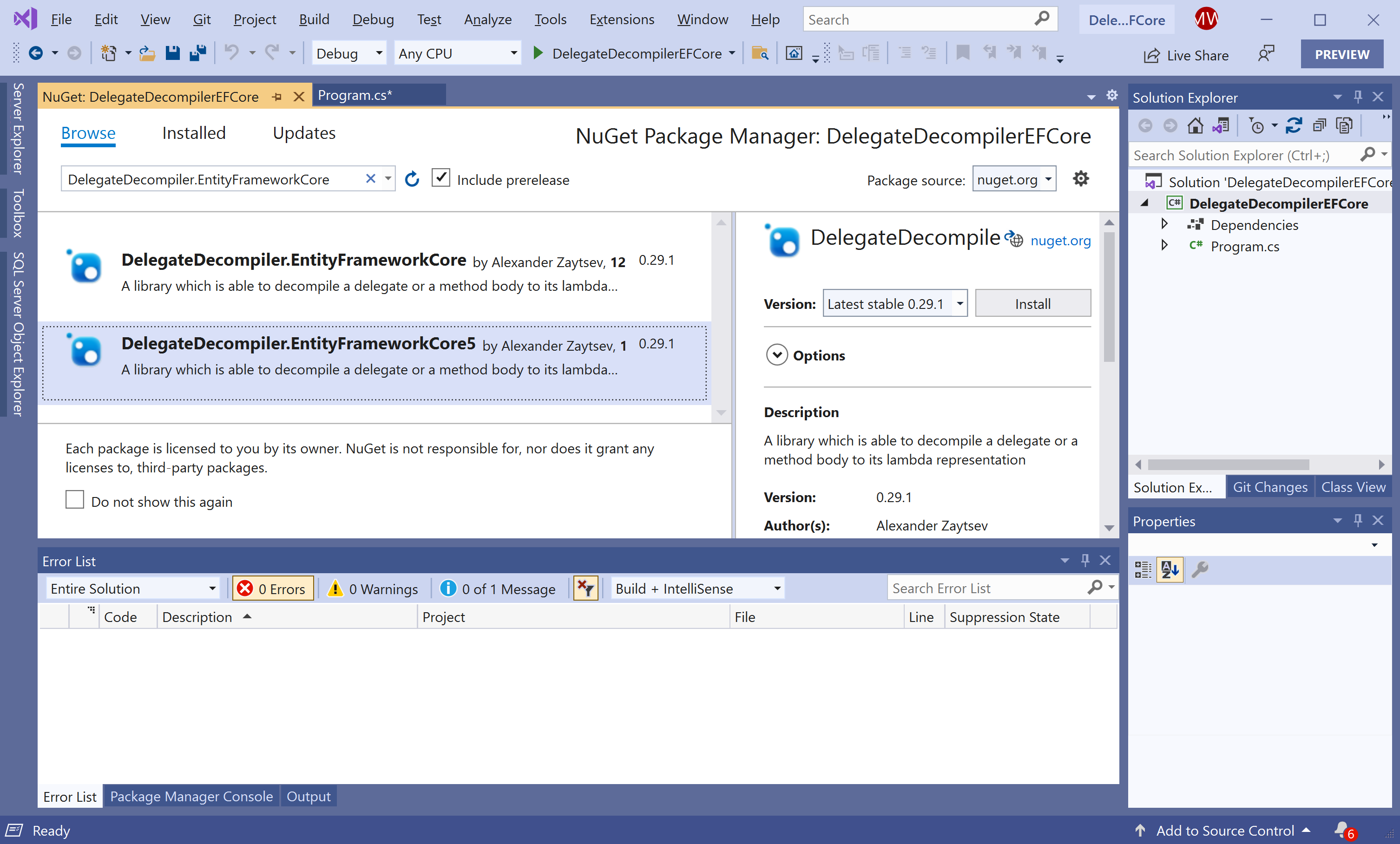Click Sync with Active Document icon
The height and width of the screenshot is (844, 1400).
pyautogui.click(x=1294, y=125)
